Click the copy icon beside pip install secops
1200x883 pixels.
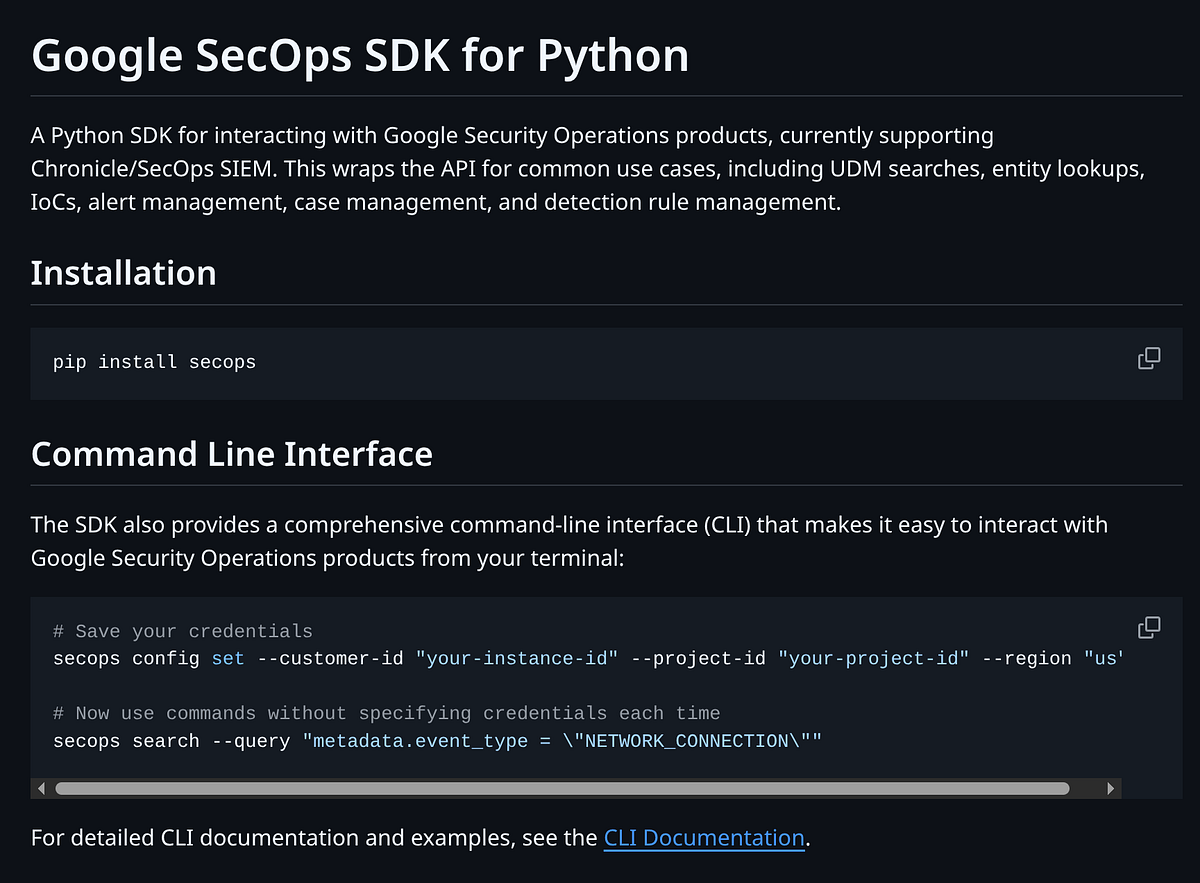point(1148,357)
